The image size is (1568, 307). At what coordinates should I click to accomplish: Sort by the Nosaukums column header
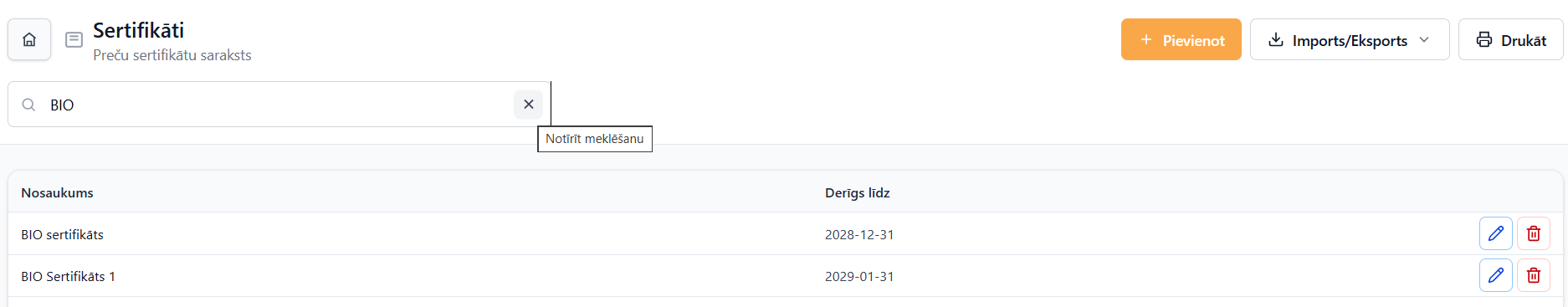(57, 192)
